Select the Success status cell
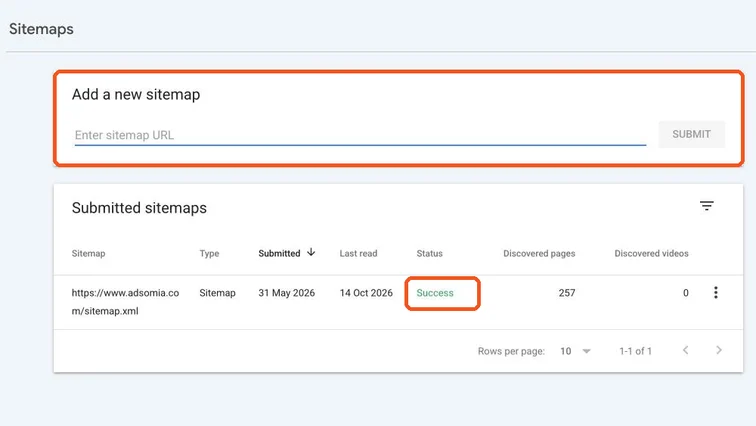Screen dimensions: 756x426 (x=435, y=293)
